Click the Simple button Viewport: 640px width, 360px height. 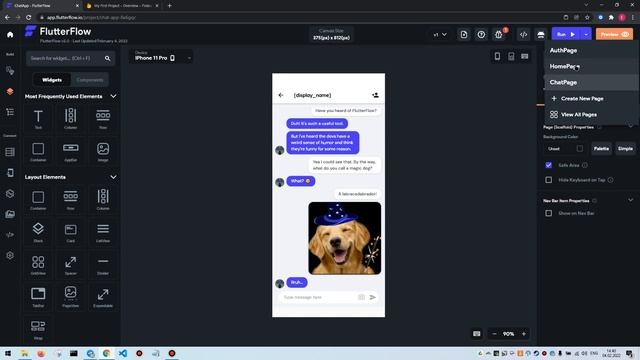[x=625, y=149]
